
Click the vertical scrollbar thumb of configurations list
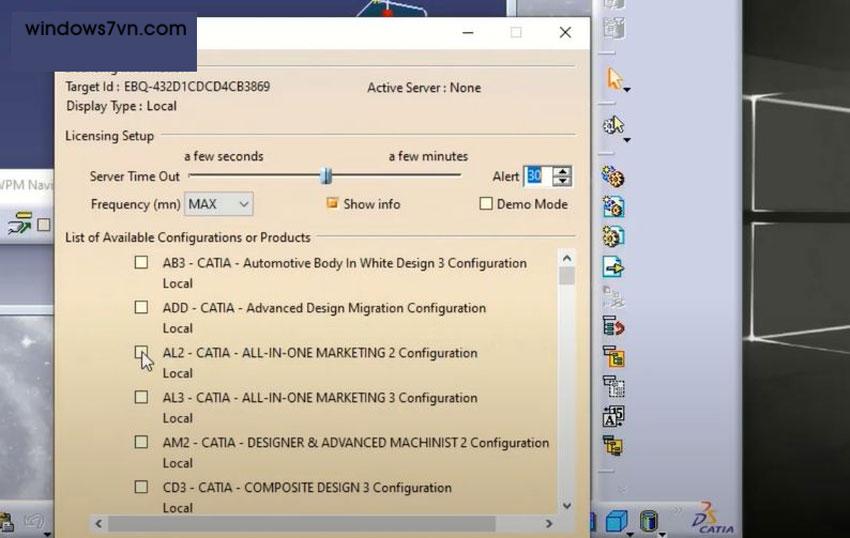pyautogui.click(x=567, y=276)
